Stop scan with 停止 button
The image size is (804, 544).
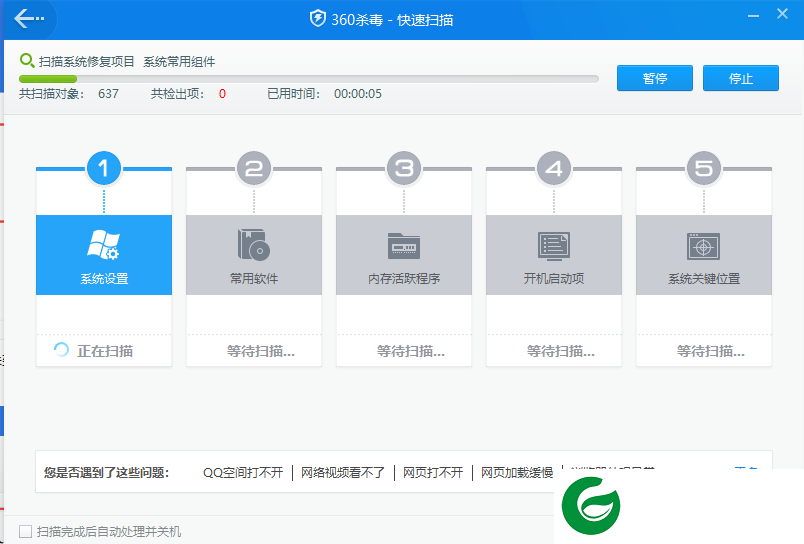tap(740, 78)
